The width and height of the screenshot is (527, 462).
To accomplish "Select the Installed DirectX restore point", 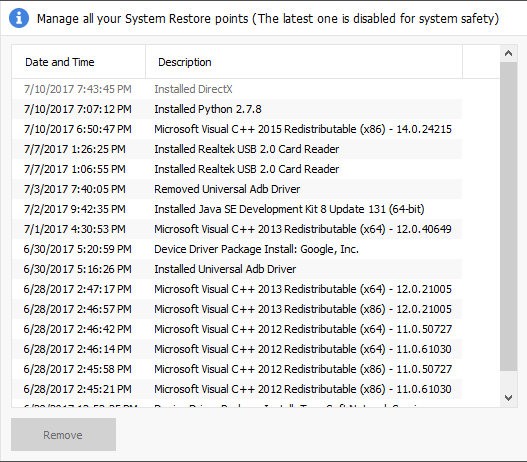I will (x=237, y=89).
